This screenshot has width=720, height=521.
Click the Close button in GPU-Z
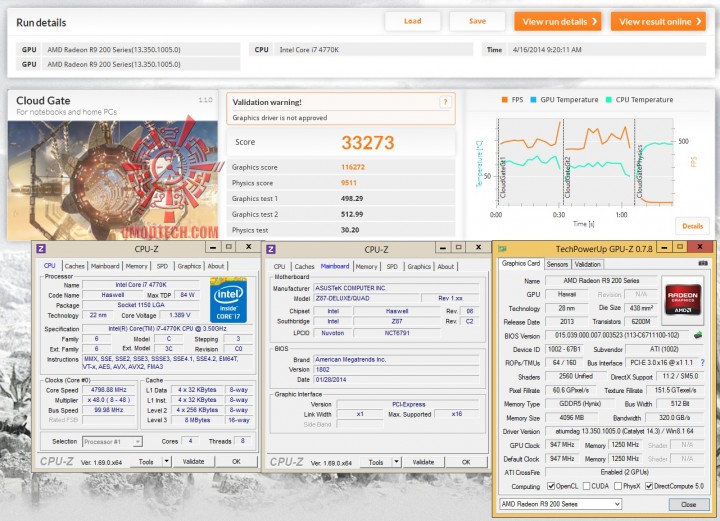[688, 504]
